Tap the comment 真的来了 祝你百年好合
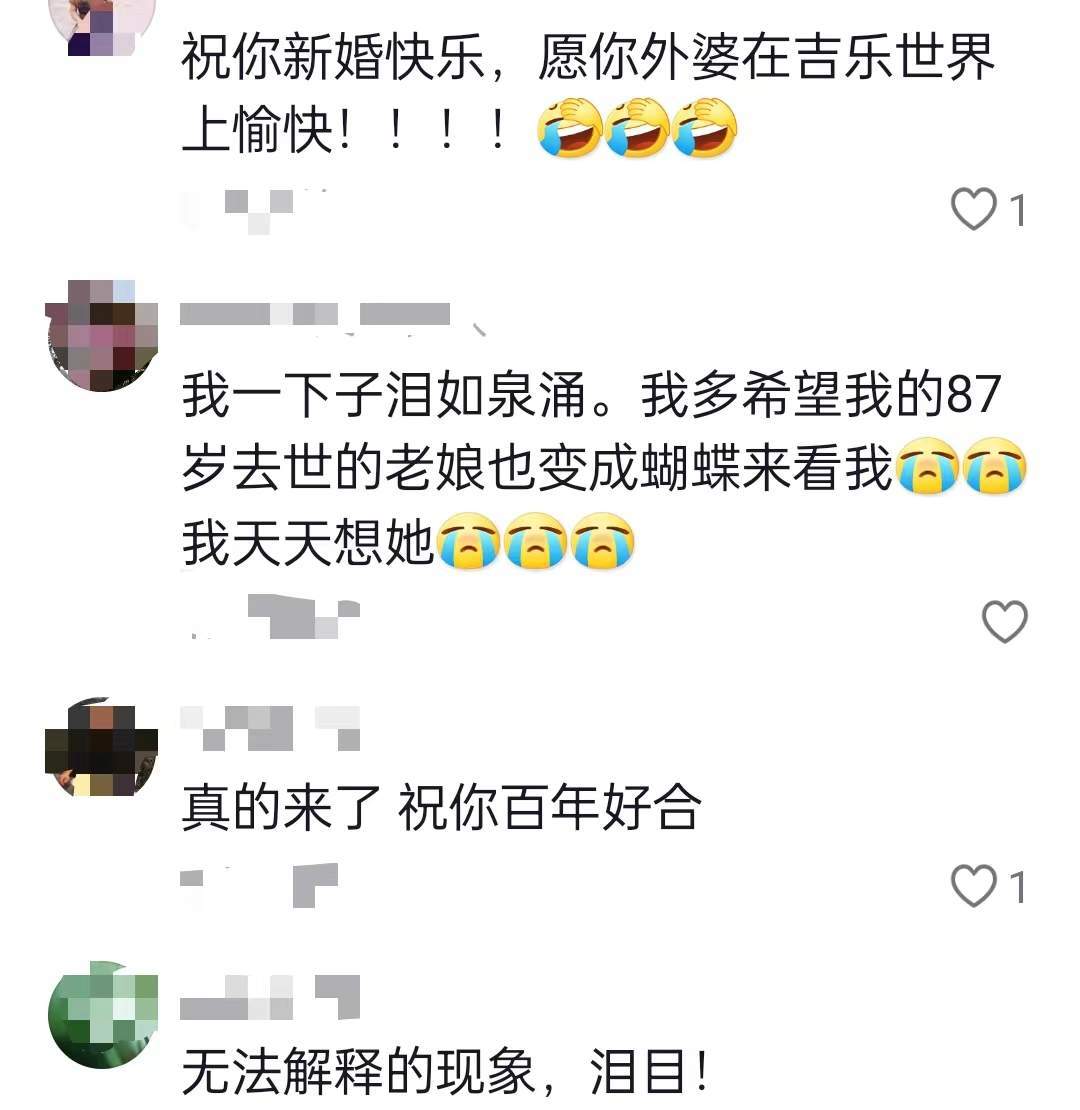The image size is (1080, 1110). (442, 807)
